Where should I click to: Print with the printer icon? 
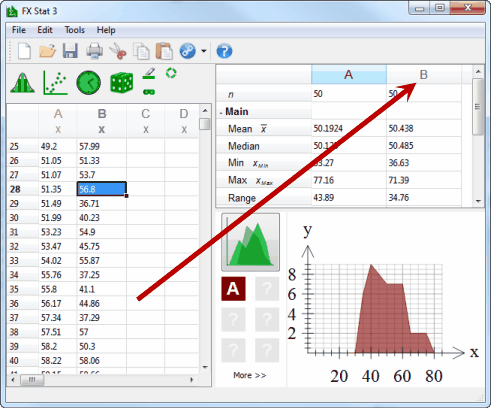click(94, 51)
